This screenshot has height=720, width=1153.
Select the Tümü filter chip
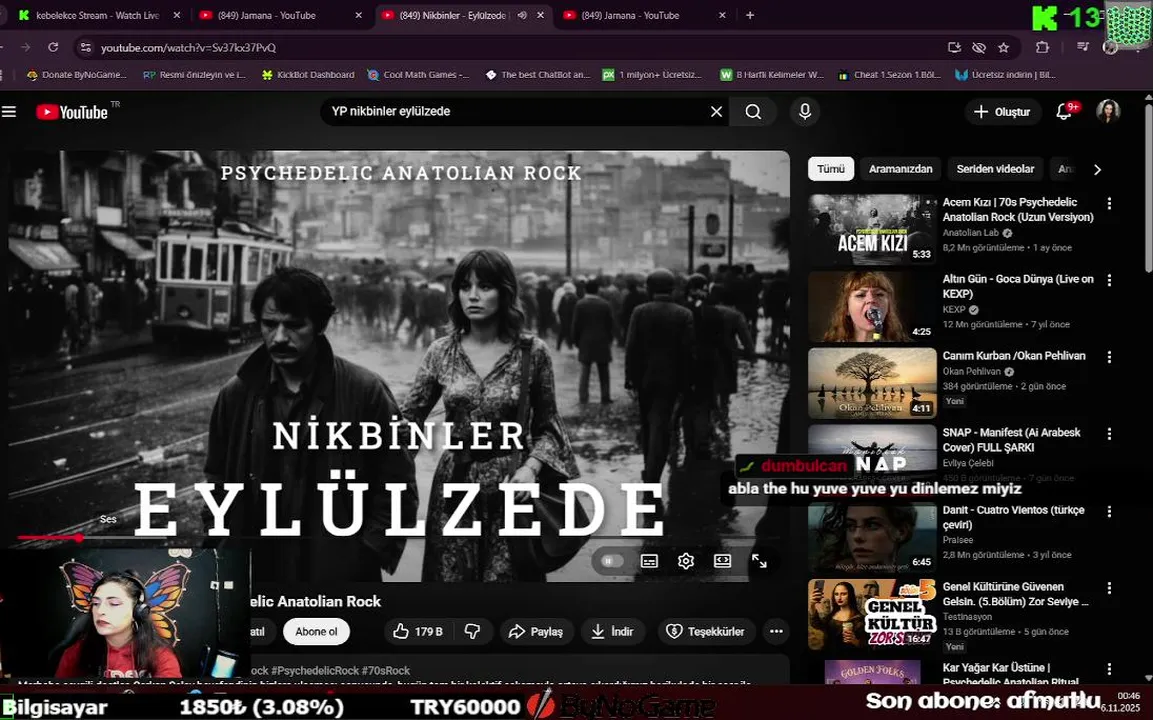pos(831,169)
